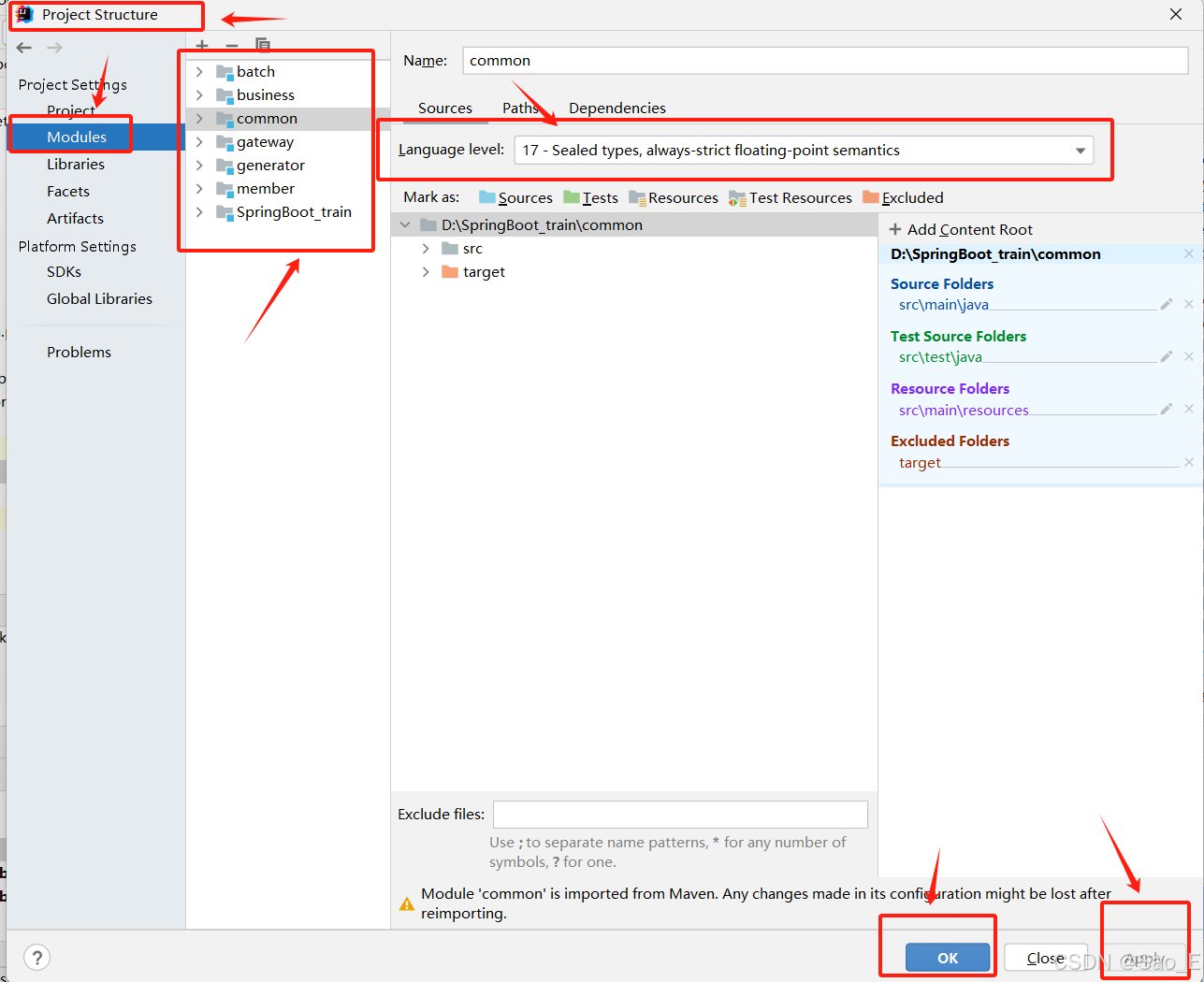1204x982 pixels.
Task: Collapse the D:\SpringBoot_train\common root tree
Action: pyautogui.click(x=405, y=224)
